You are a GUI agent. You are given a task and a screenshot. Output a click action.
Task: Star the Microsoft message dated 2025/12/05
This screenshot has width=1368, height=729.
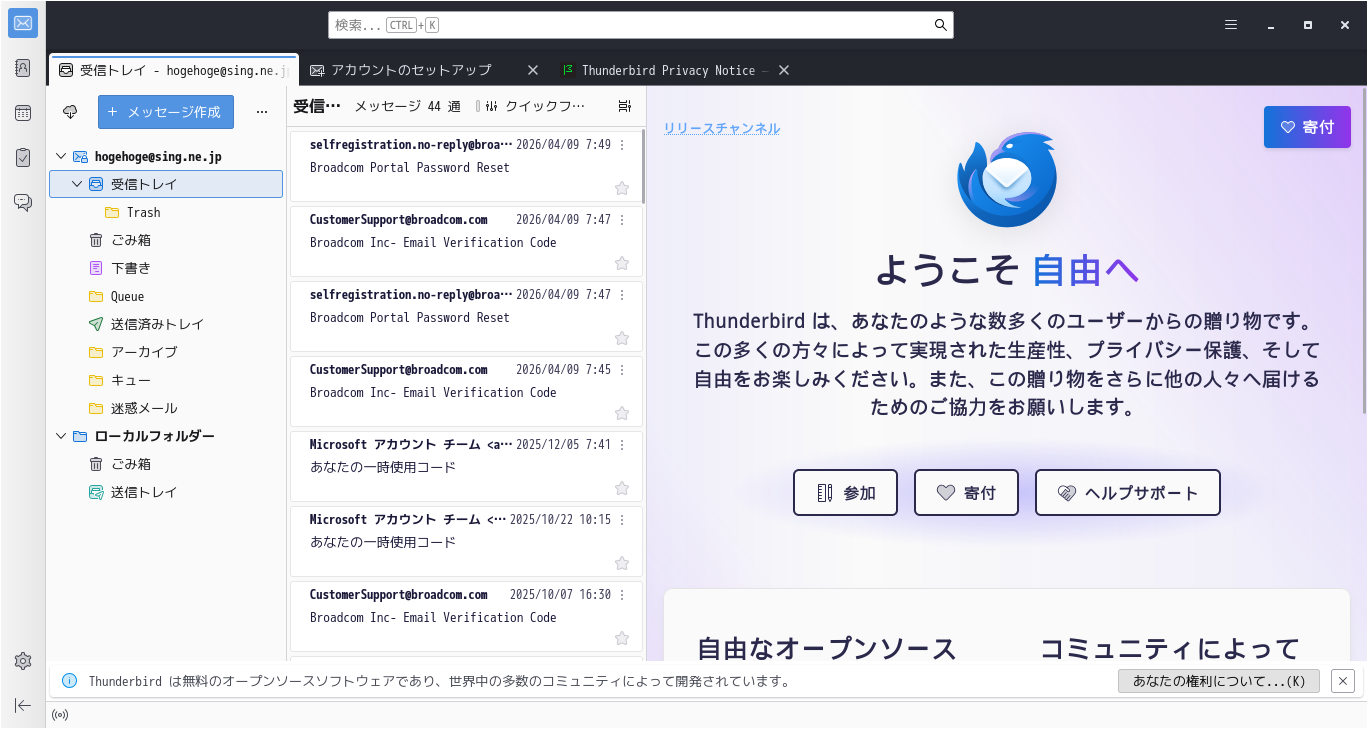point(622,488)
